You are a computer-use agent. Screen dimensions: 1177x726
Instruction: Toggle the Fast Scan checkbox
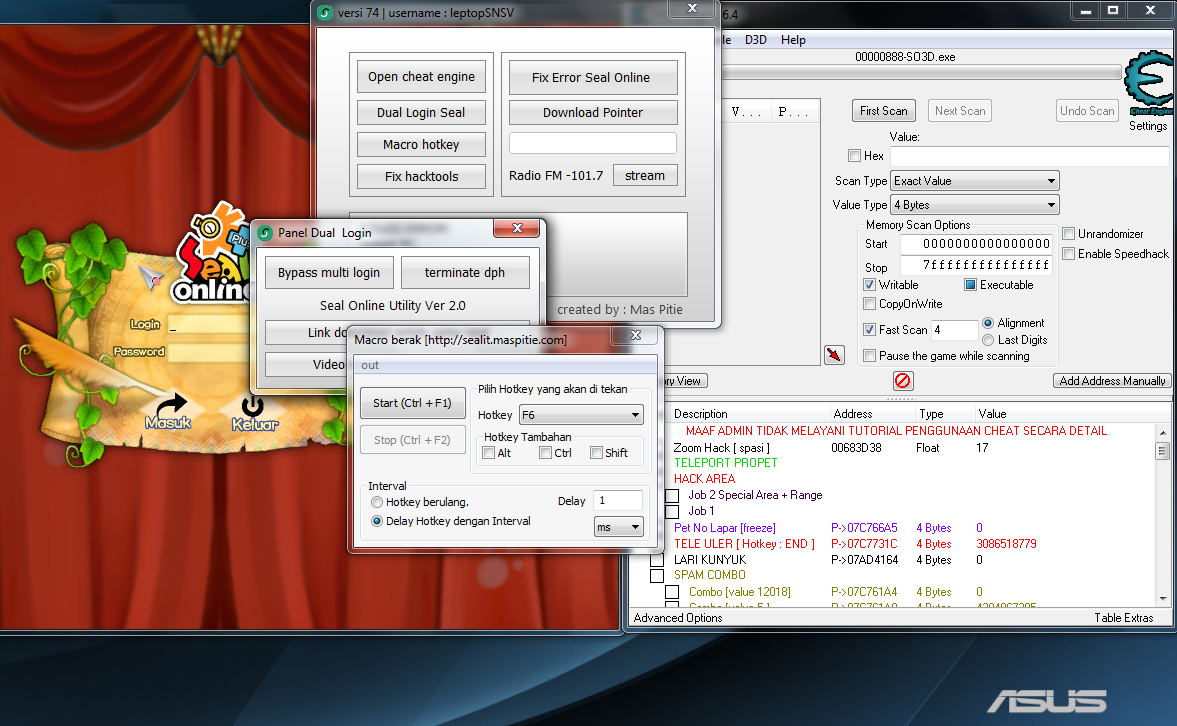(x=869, y=329)
